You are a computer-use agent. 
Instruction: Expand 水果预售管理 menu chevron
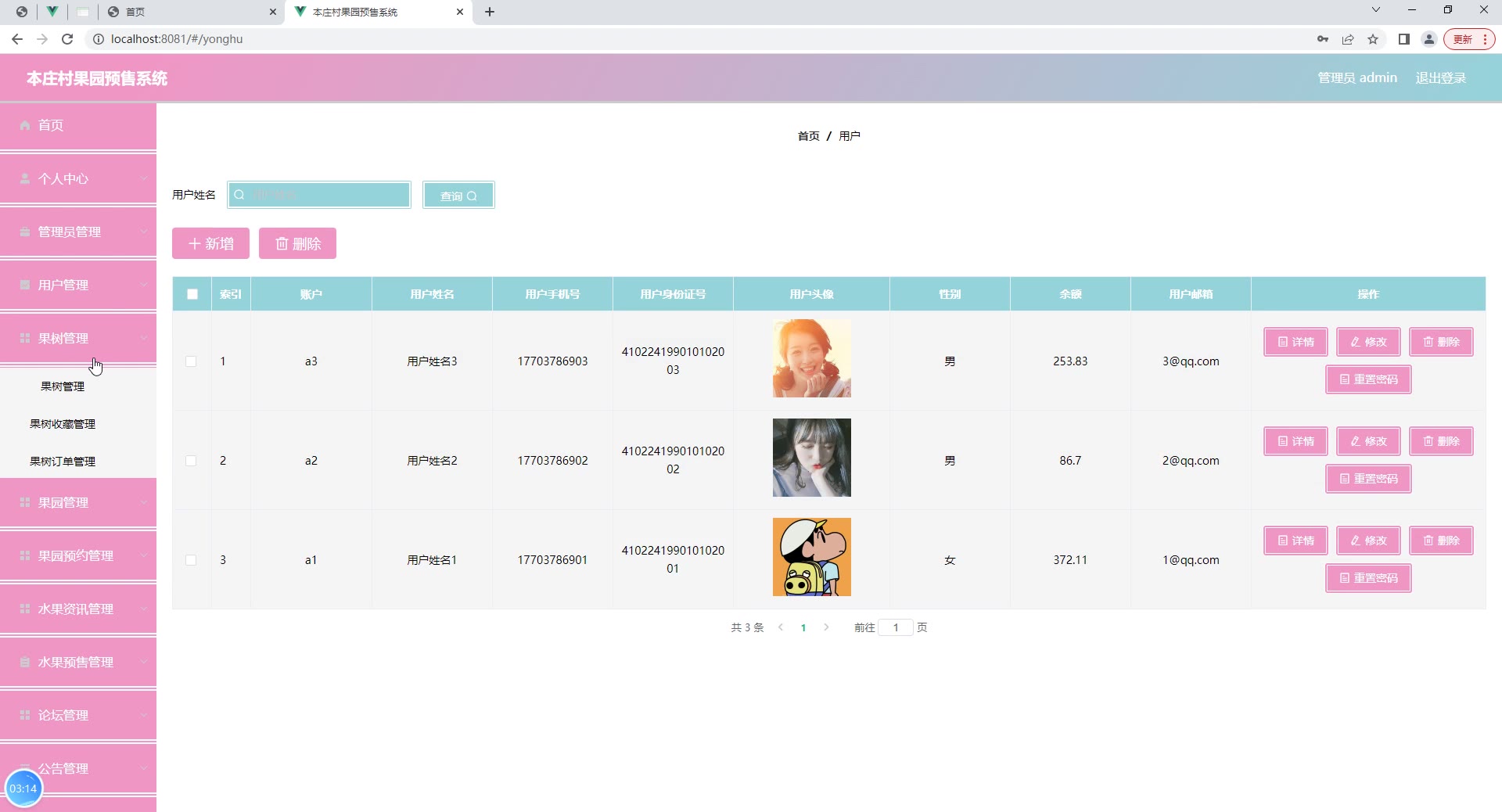144,662
